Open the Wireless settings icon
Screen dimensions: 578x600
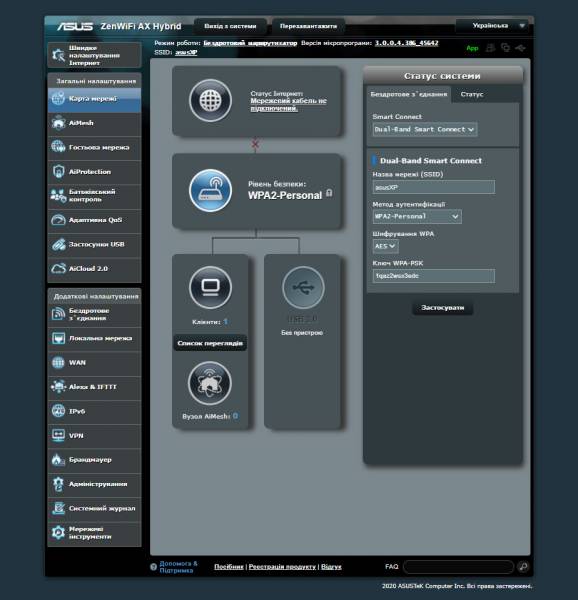(59, 314)
